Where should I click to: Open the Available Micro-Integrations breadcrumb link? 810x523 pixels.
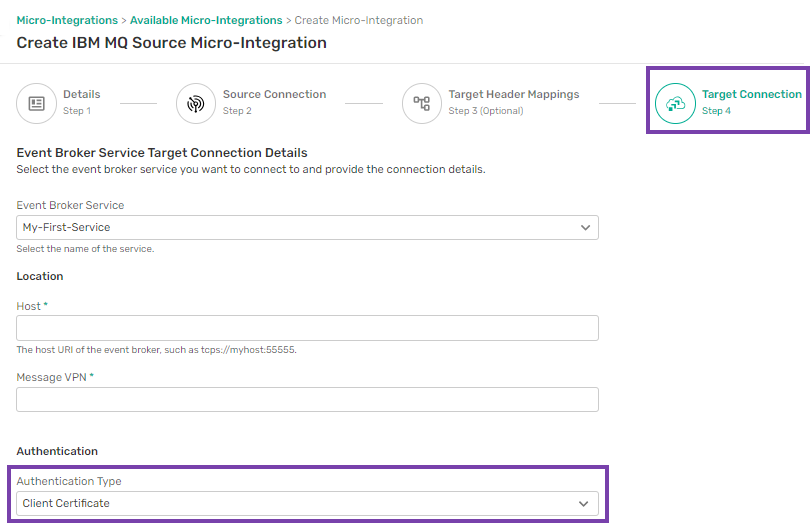tap(206, 20)
